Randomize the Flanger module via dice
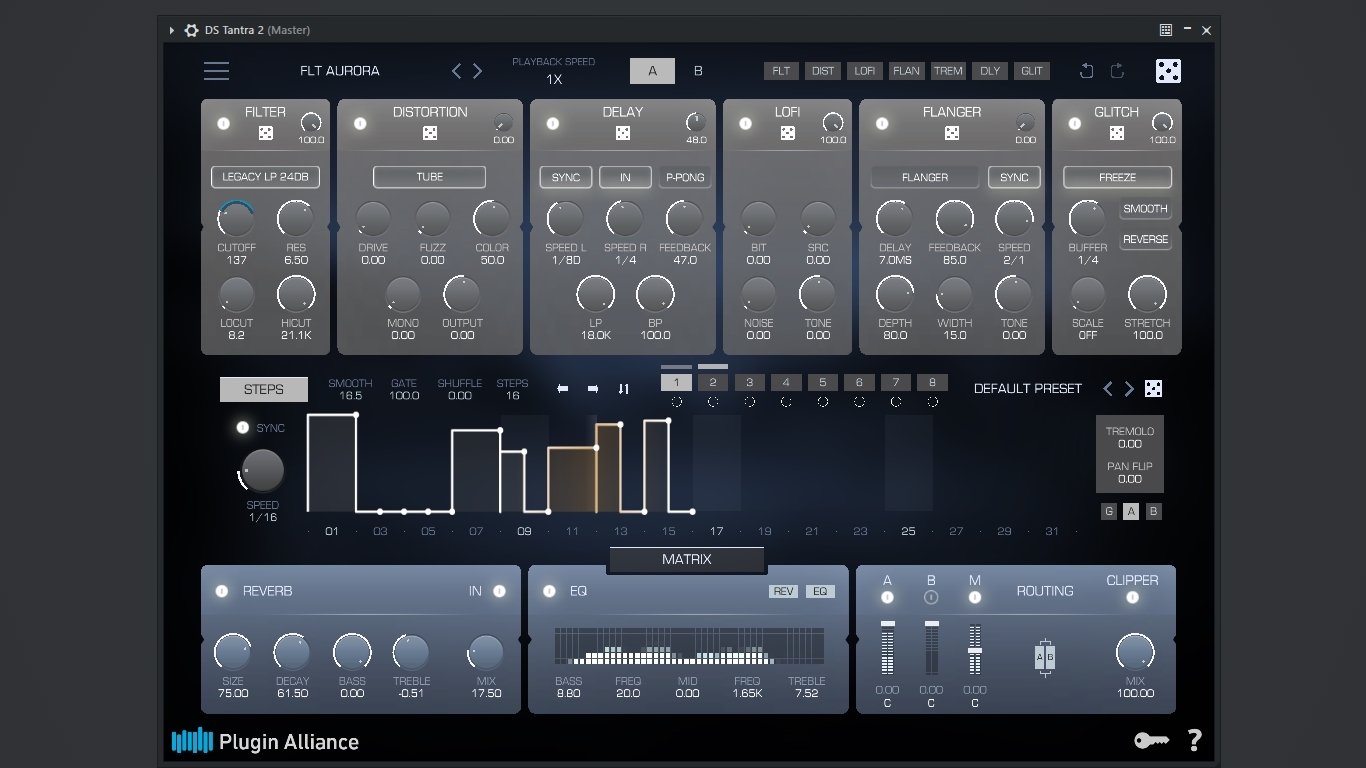The image size is (1366, 768). coord(952,133)
